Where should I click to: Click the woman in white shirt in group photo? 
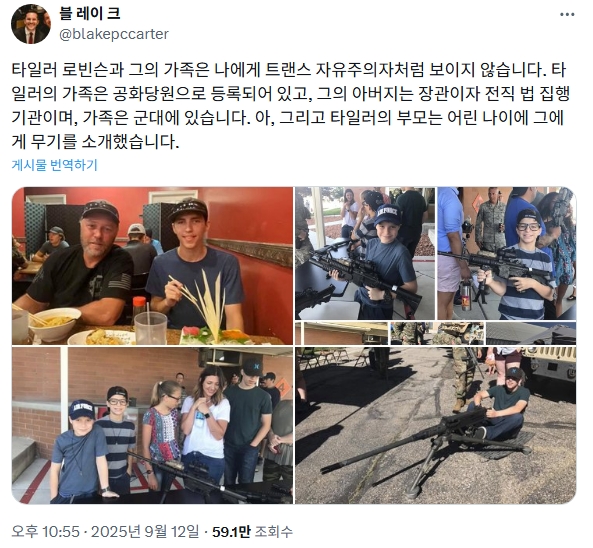205,423
